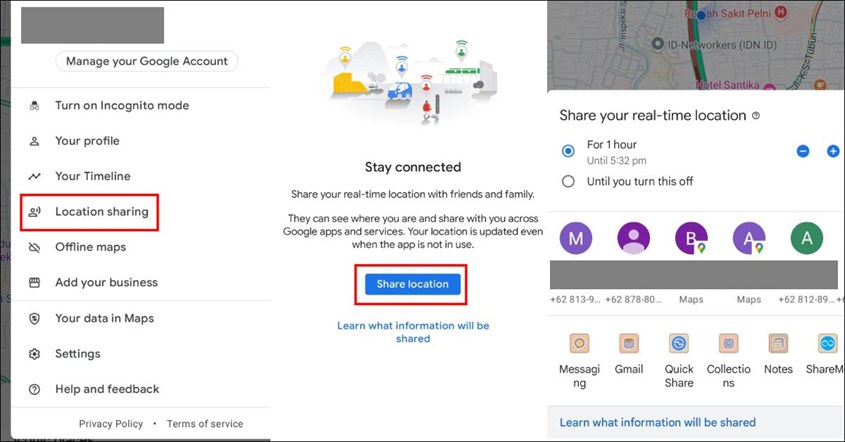Choose the Notes app icon
Image resolution: width=845 pixels, height=442 pixels.
(x=778, y=344)
